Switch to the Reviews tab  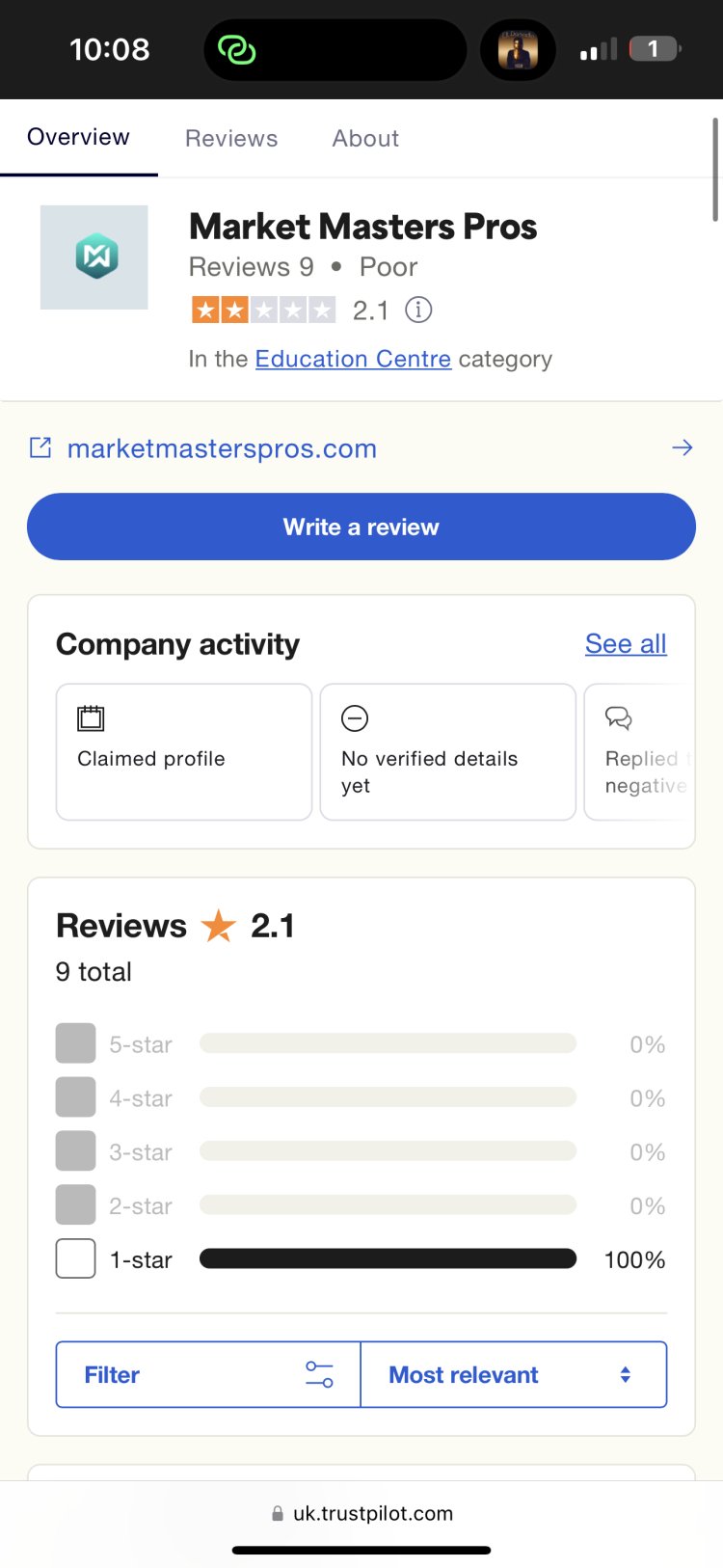(230, 138)
